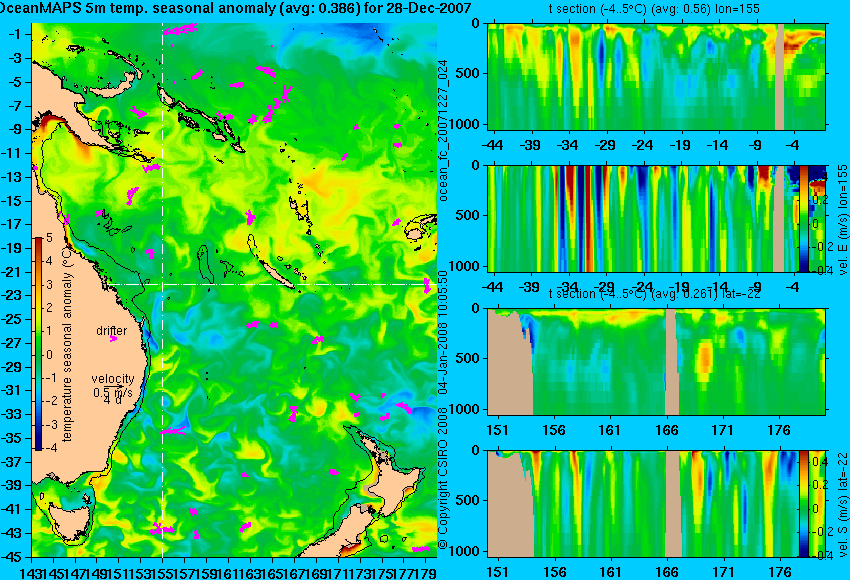Click the '0' tick on temperature color bar
The height and width of the screenshot is (580, 850).
coord(49,355)
